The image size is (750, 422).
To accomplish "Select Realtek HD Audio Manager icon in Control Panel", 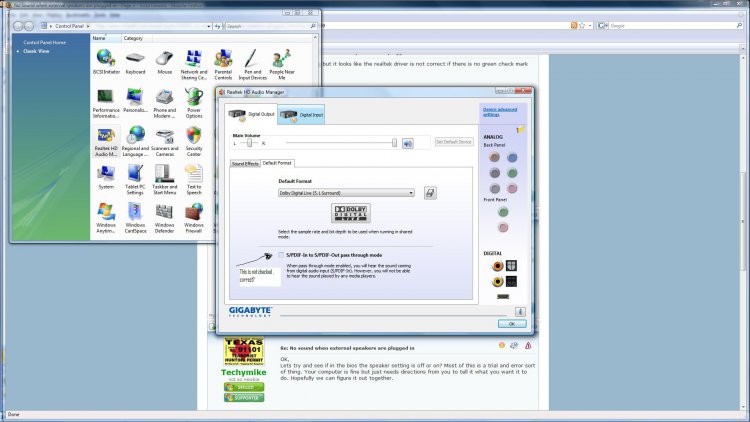I will pyautogui.click(x=106, y=141).
